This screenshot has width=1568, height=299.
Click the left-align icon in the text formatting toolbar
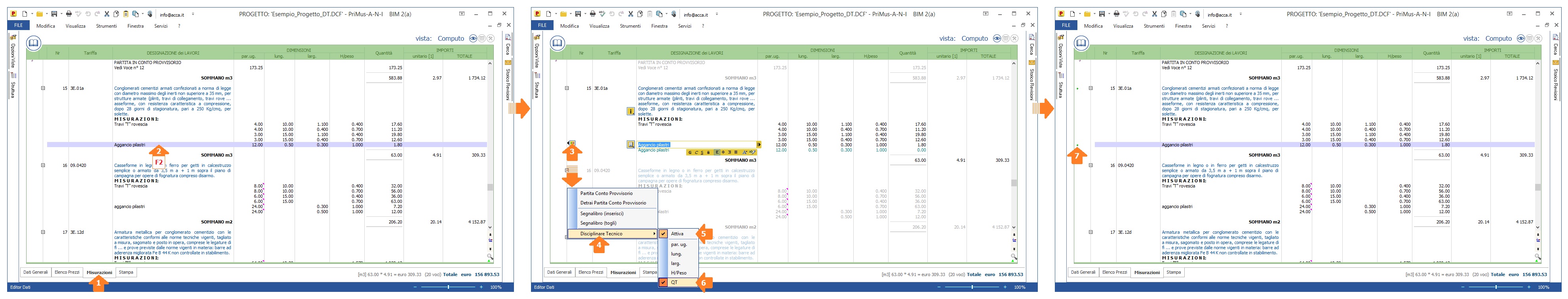(717, 153)
